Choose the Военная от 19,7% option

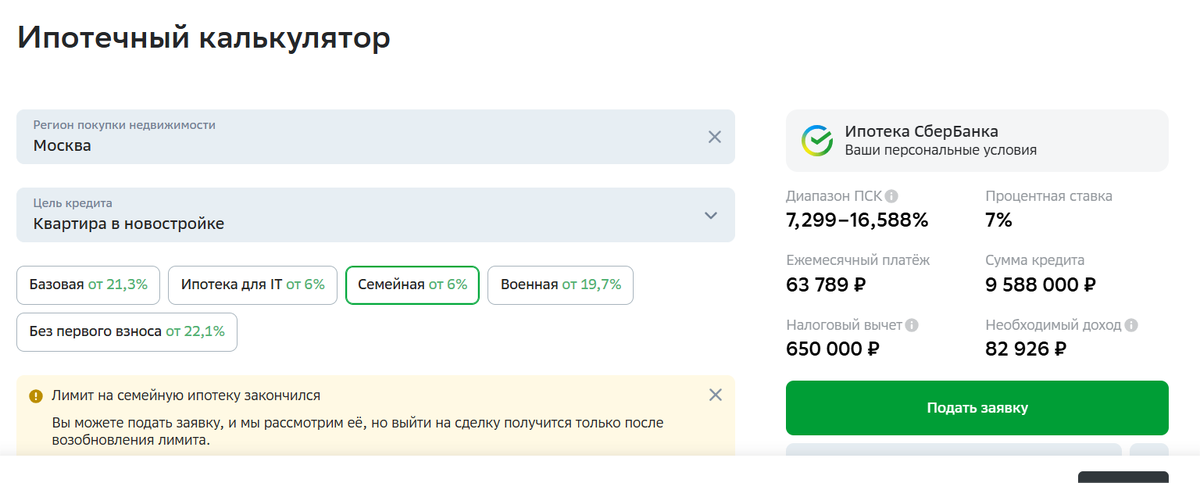560,285
